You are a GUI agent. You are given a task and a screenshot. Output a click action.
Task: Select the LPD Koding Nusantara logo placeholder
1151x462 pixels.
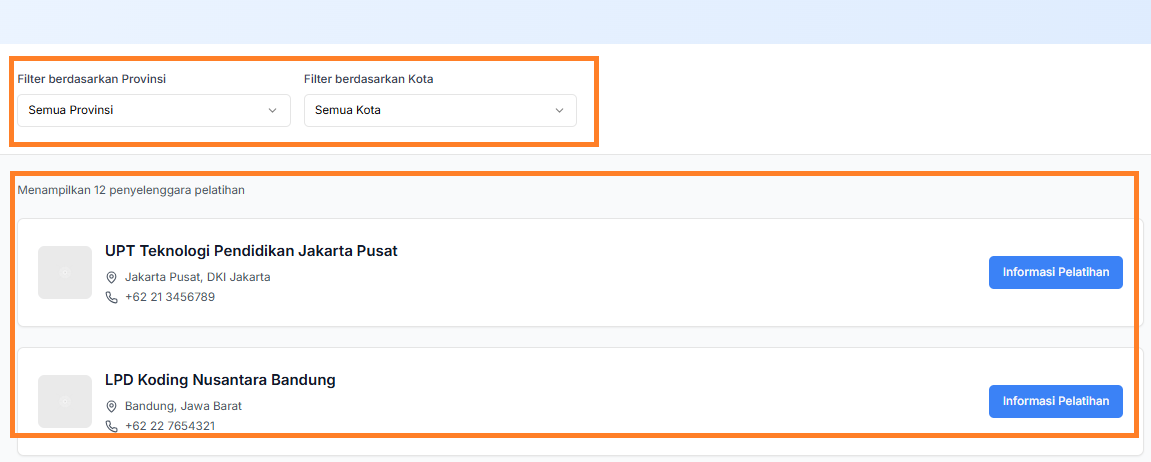(65, 402)
